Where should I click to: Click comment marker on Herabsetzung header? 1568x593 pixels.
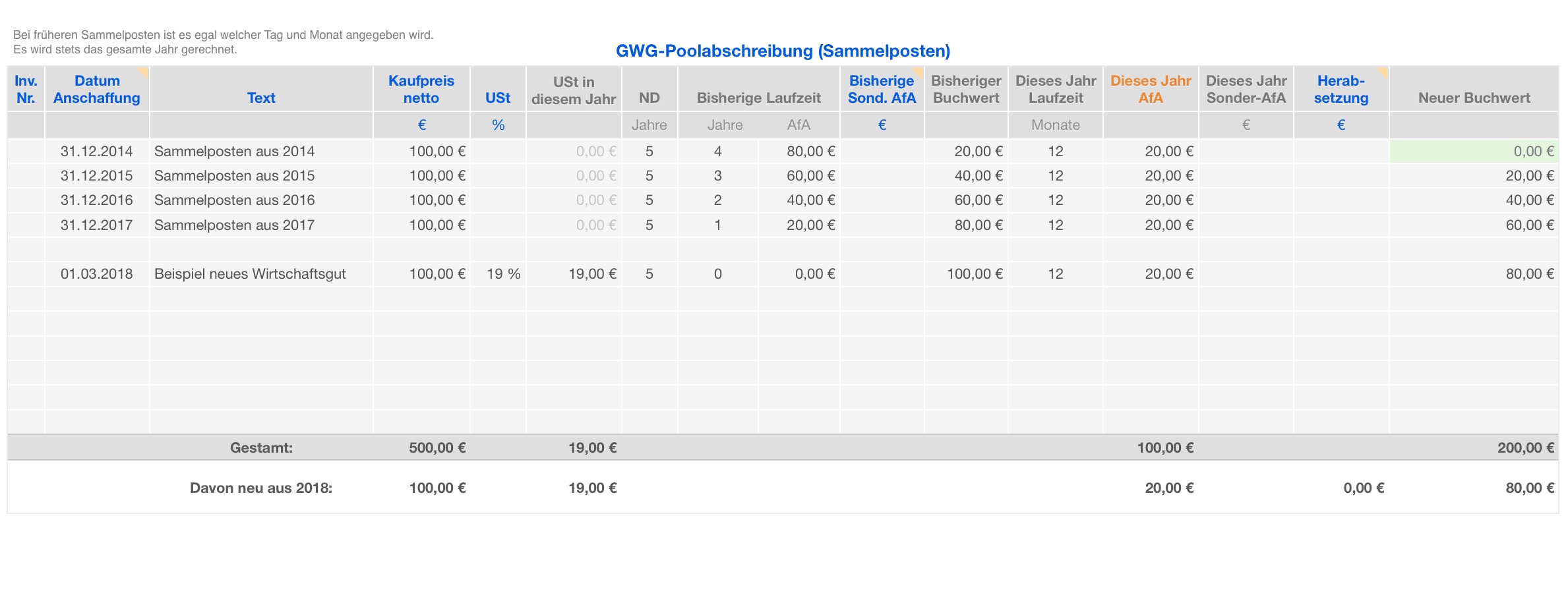coord(1383,72)
